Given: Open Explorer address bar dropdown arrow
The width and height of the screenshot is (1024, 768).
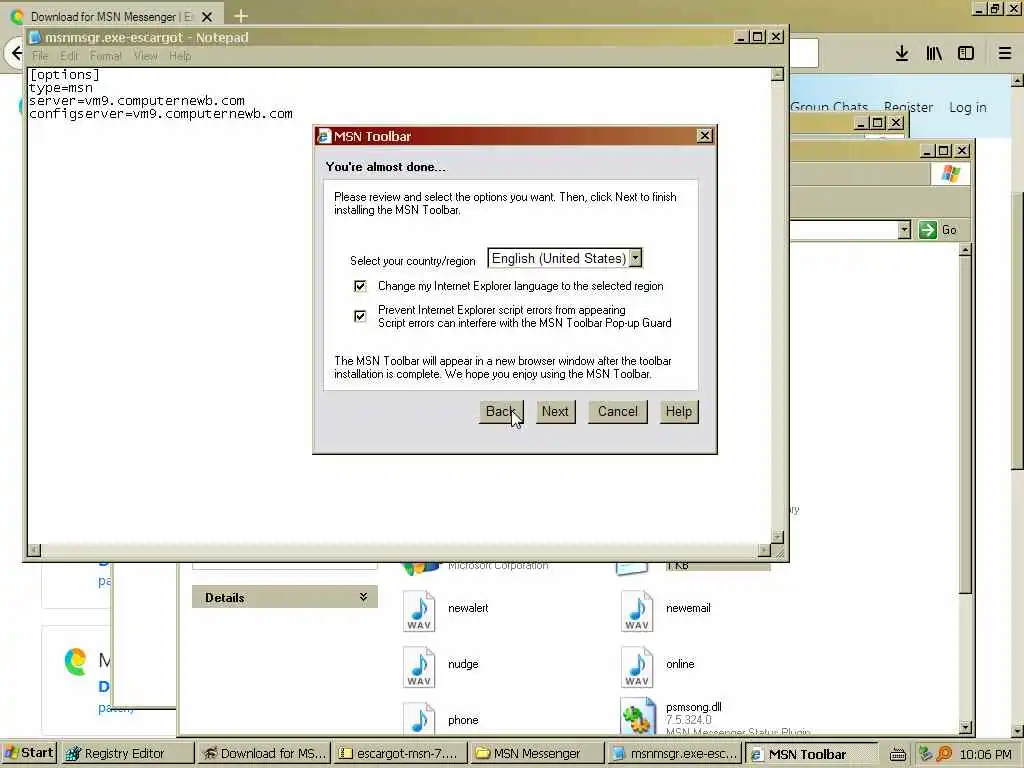Looking at the screenshot, I should click(x=904, y=230).
